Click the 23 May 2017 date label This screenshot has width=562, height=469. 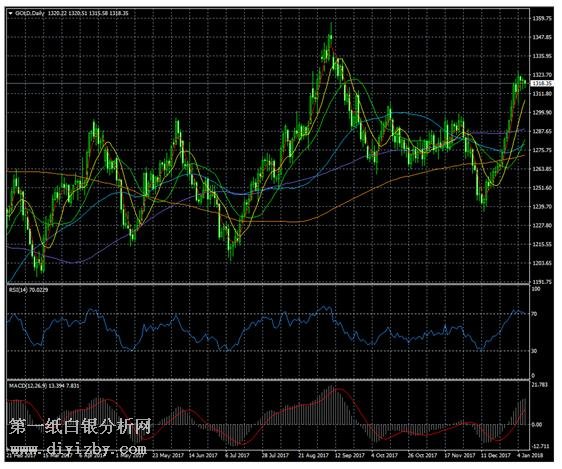pos(168,455)
